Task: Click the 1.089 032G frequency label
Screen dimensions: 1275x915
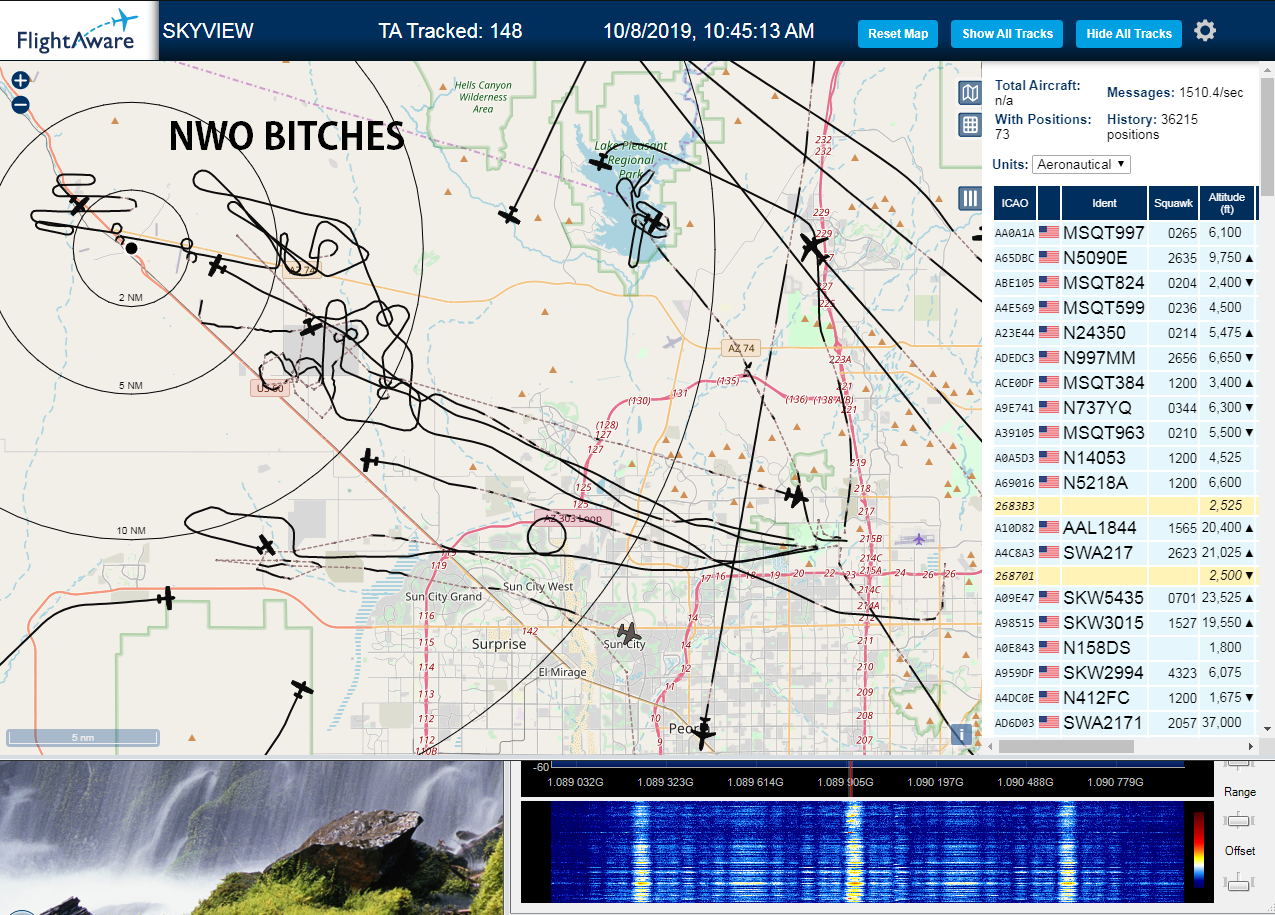Action: coord(576,783)
